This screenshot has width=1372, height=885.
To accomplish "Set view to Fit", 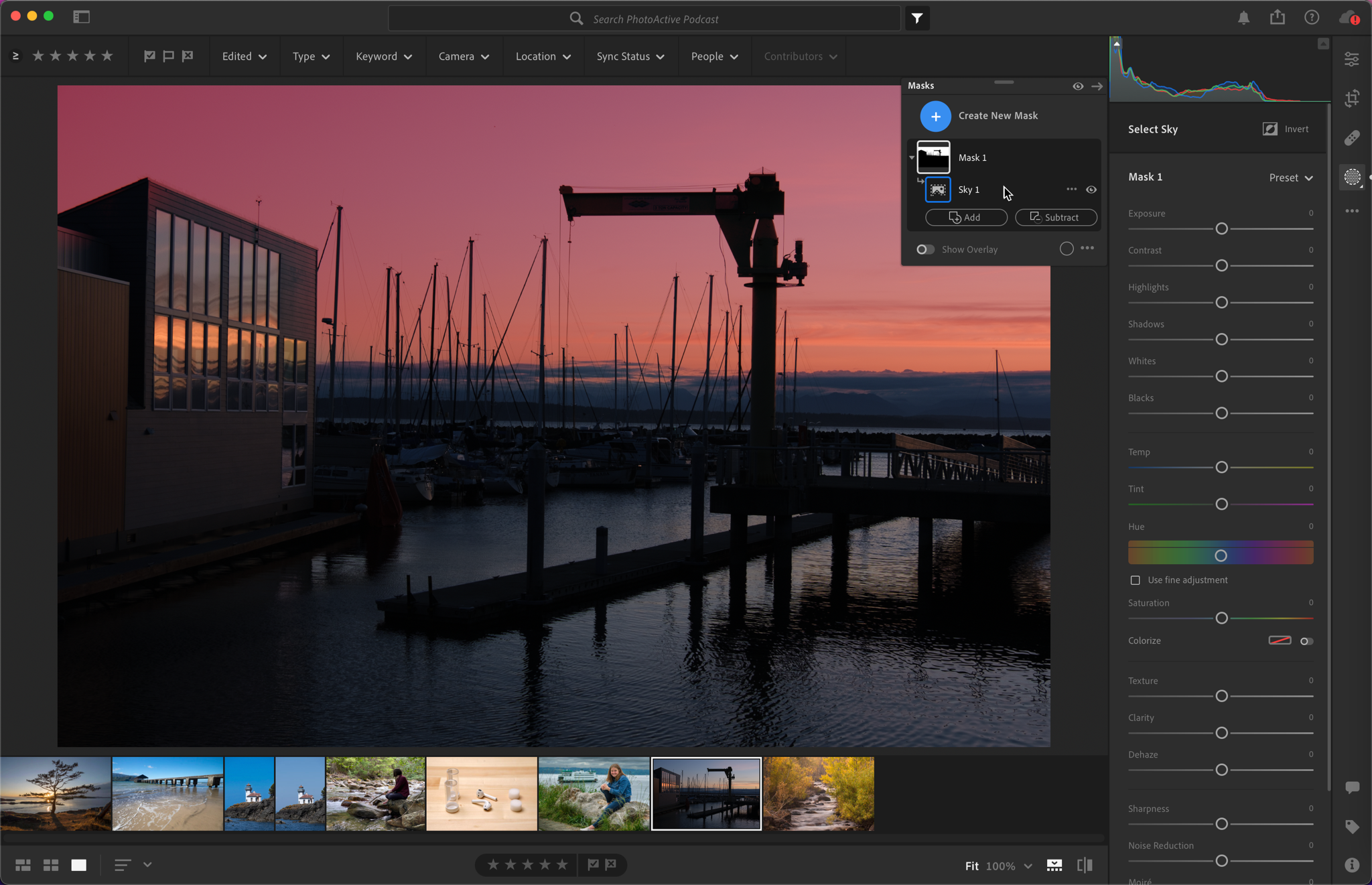I will [971, 866].
